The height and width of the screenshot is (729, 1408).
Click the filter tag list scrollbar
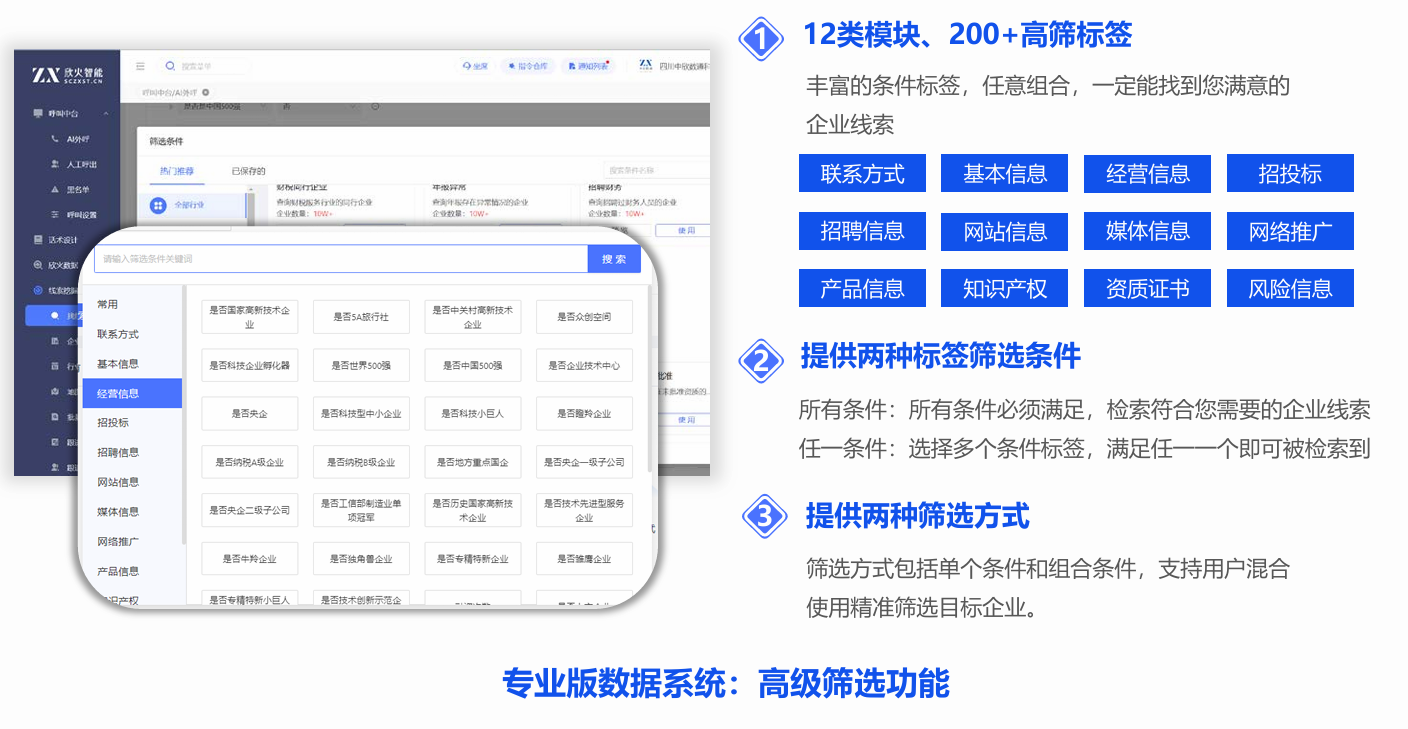tap(650, 380)
